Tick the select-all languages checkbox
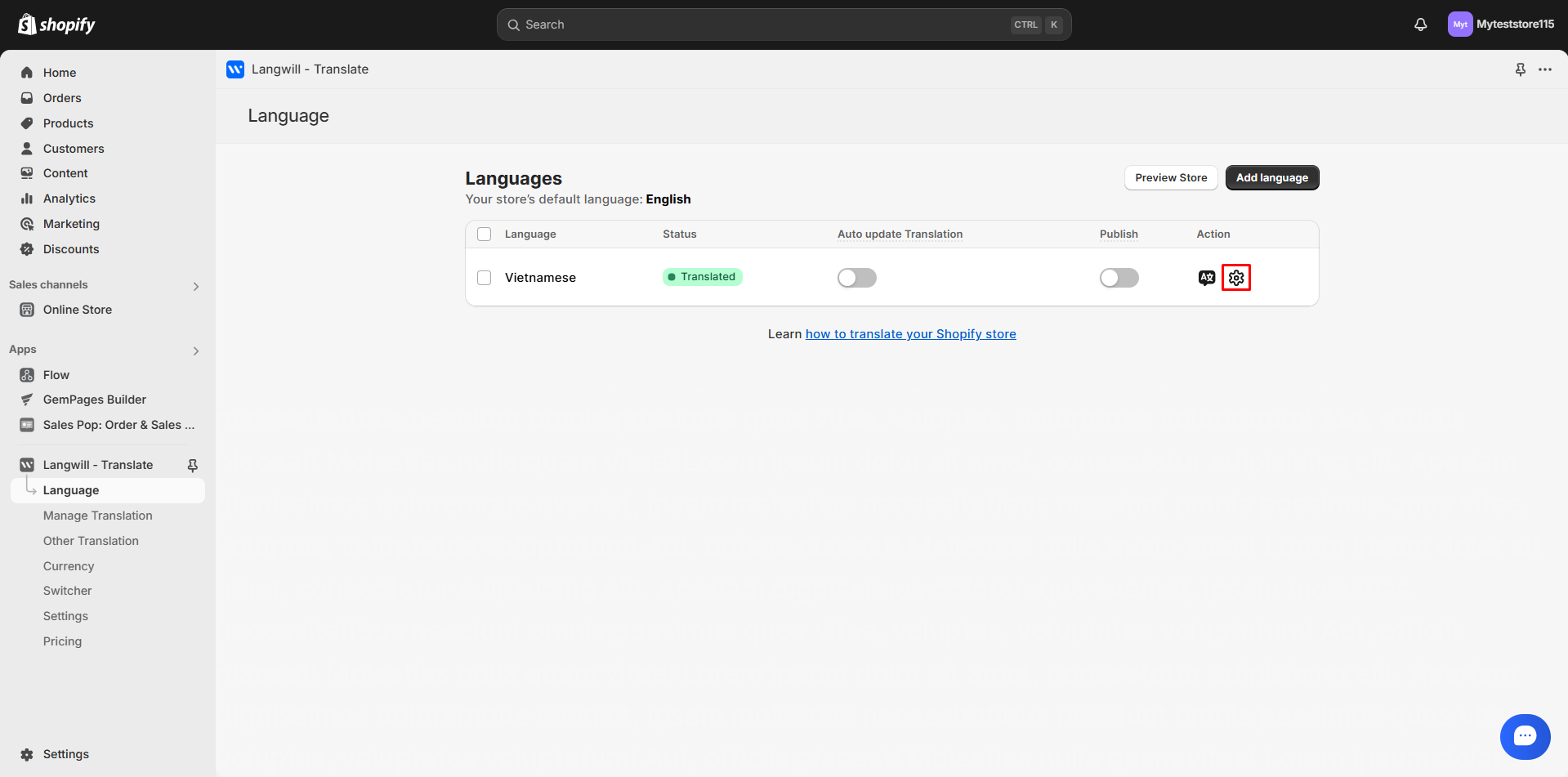 485,234
